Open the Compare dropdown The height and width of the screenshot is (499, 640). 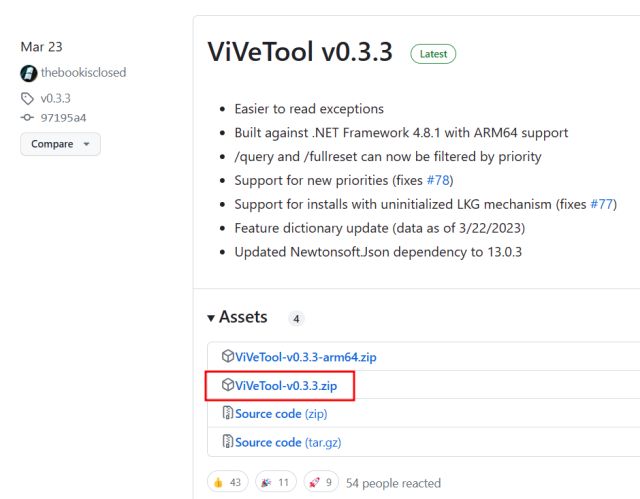60,144
